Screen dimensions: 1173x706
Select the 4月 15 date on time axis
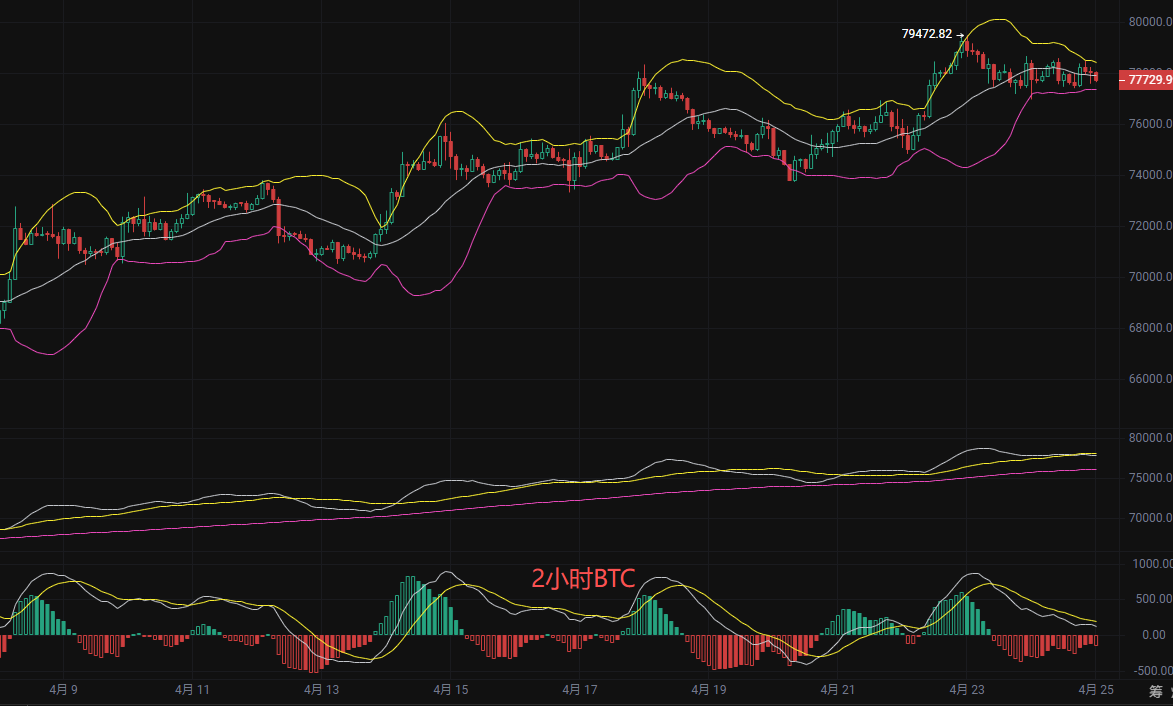(450, 690)
